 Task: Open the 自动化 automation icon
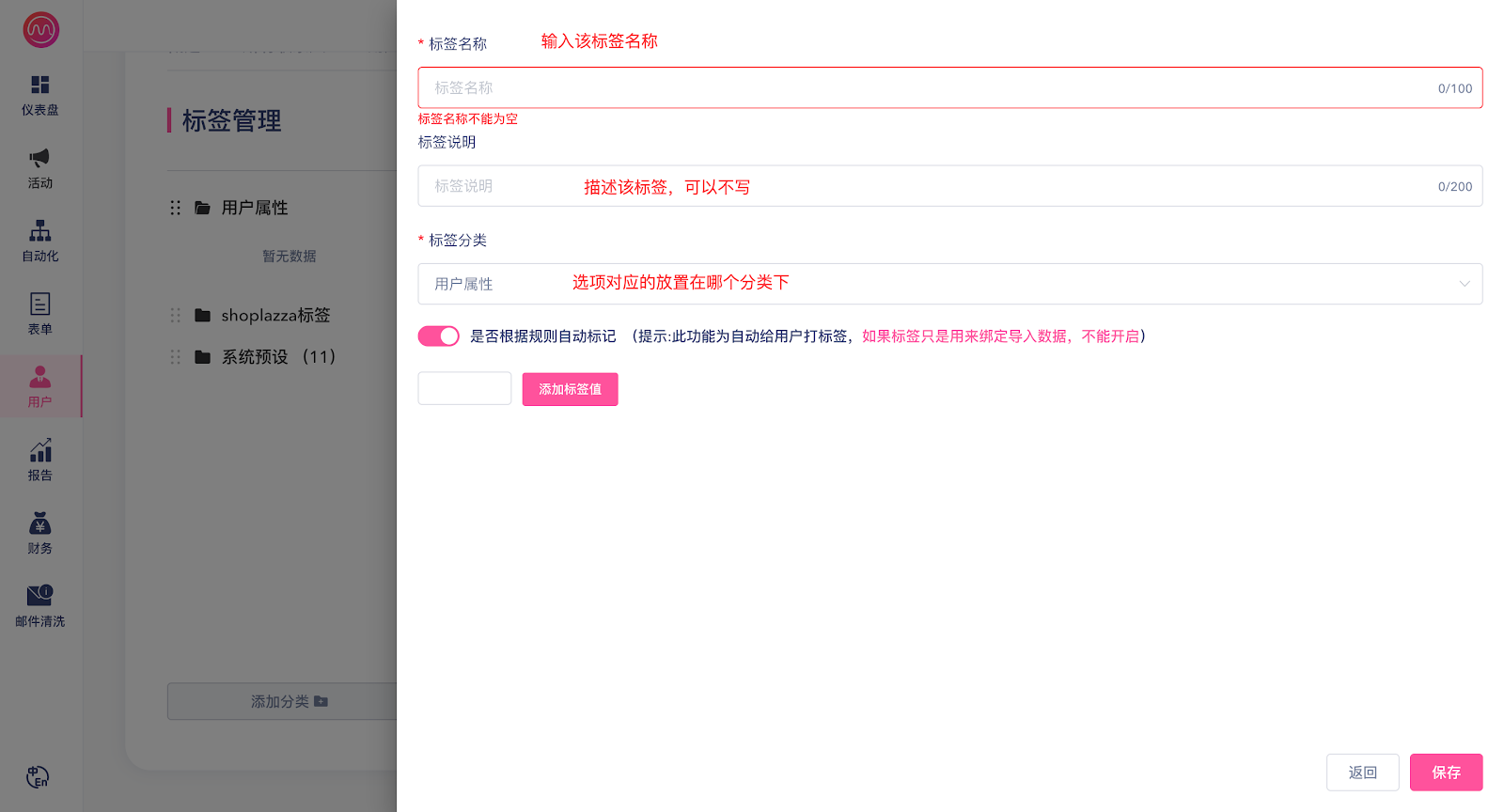pos(40,231)
